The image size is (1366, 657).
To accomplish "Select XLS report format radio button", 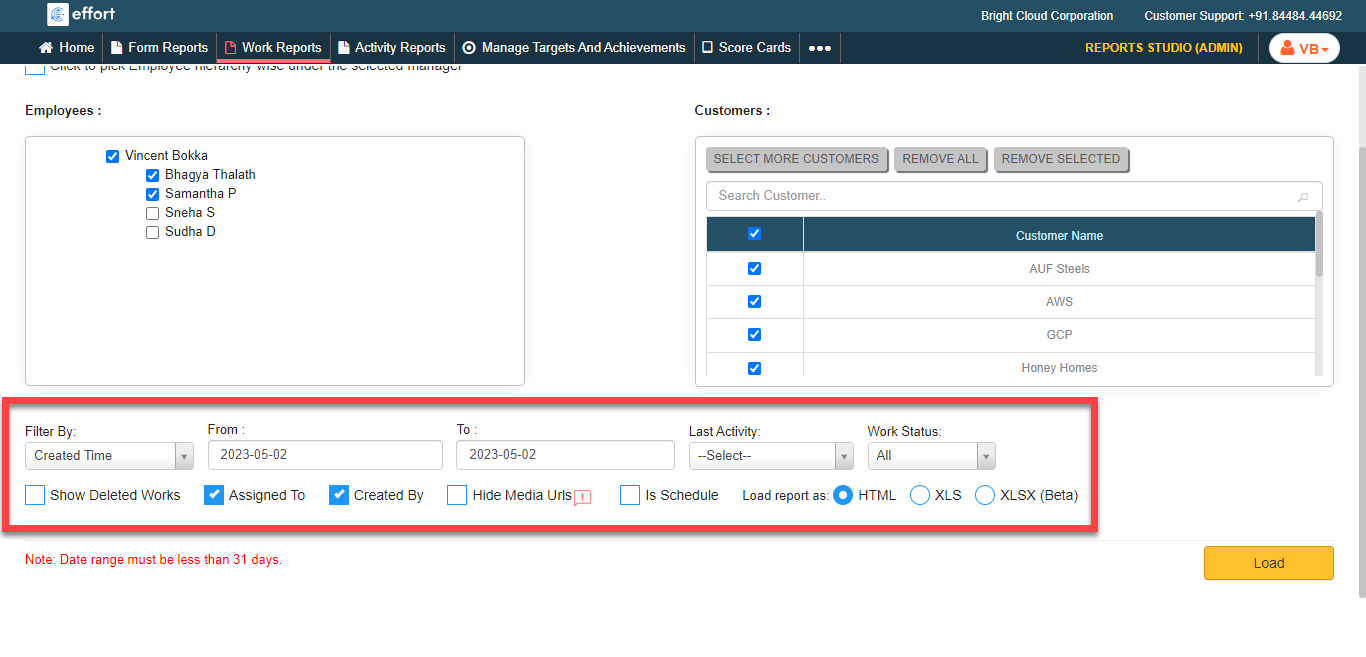I will click(920, 495).
